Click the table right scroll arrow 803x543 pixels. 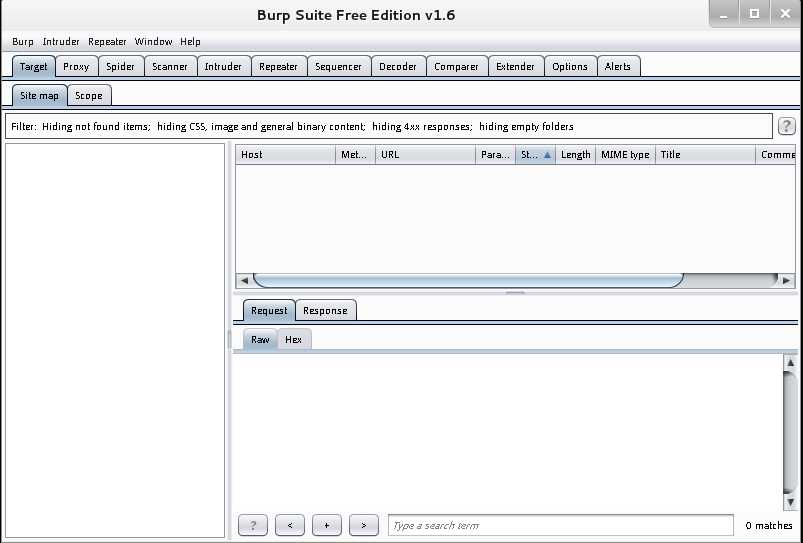786,280
